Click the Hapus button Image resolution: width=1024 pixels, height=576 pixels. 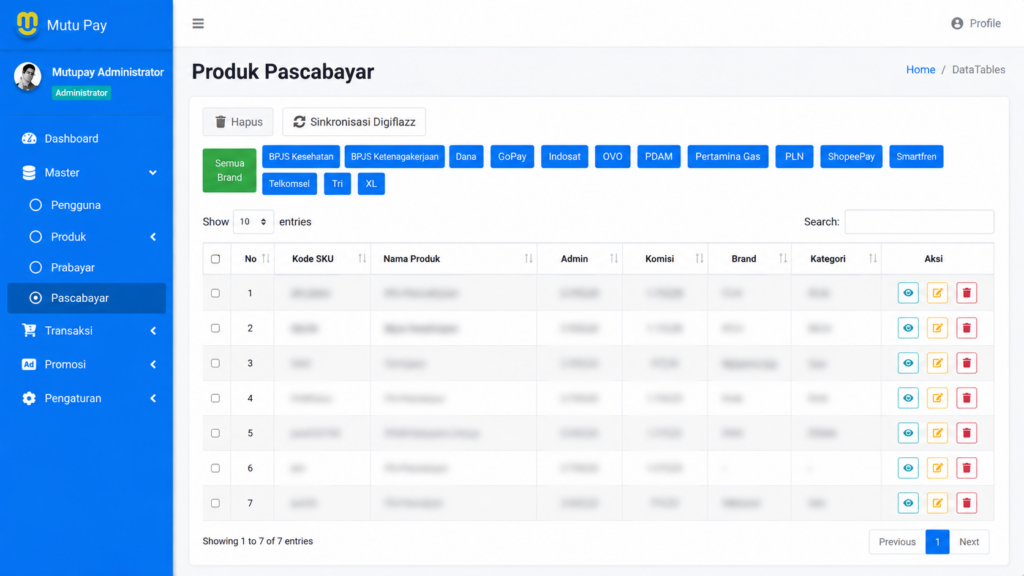(238, 122)
